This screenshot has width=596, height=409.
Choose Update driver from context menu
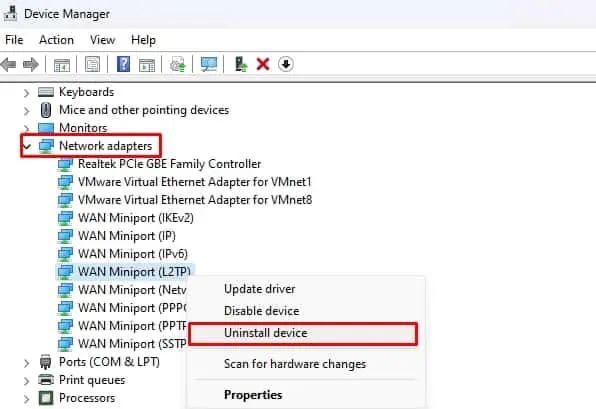click(260, 289)
